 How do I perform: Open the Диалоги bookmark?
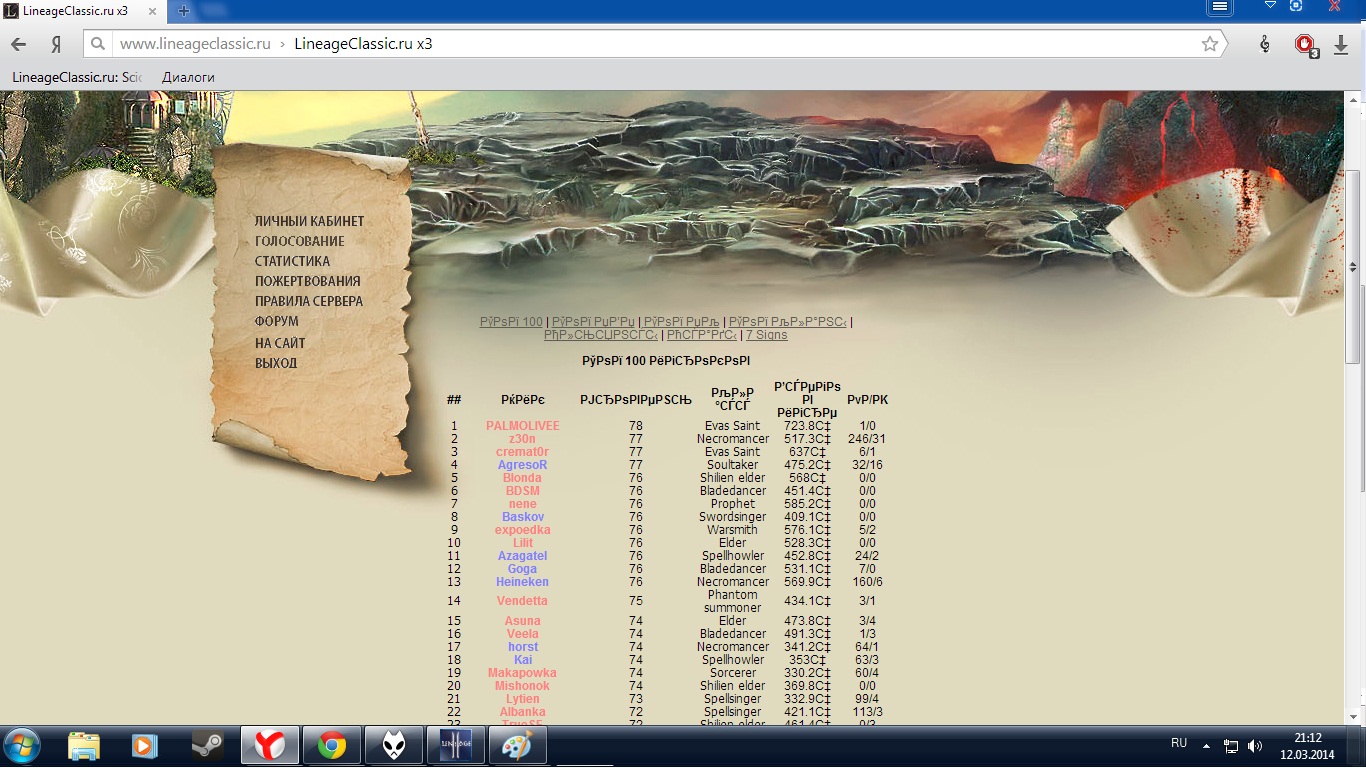click(x=188, y=77)
